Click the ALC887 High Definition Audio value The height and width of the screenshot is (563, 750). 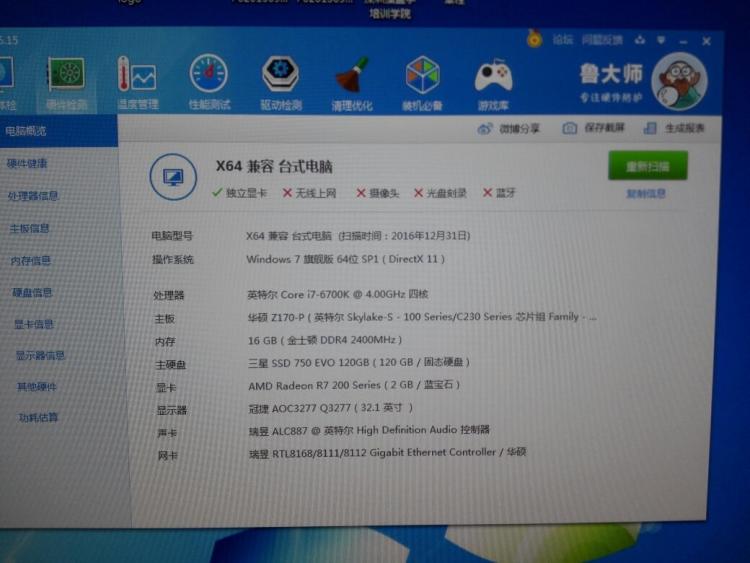click(x=369, y=430)
